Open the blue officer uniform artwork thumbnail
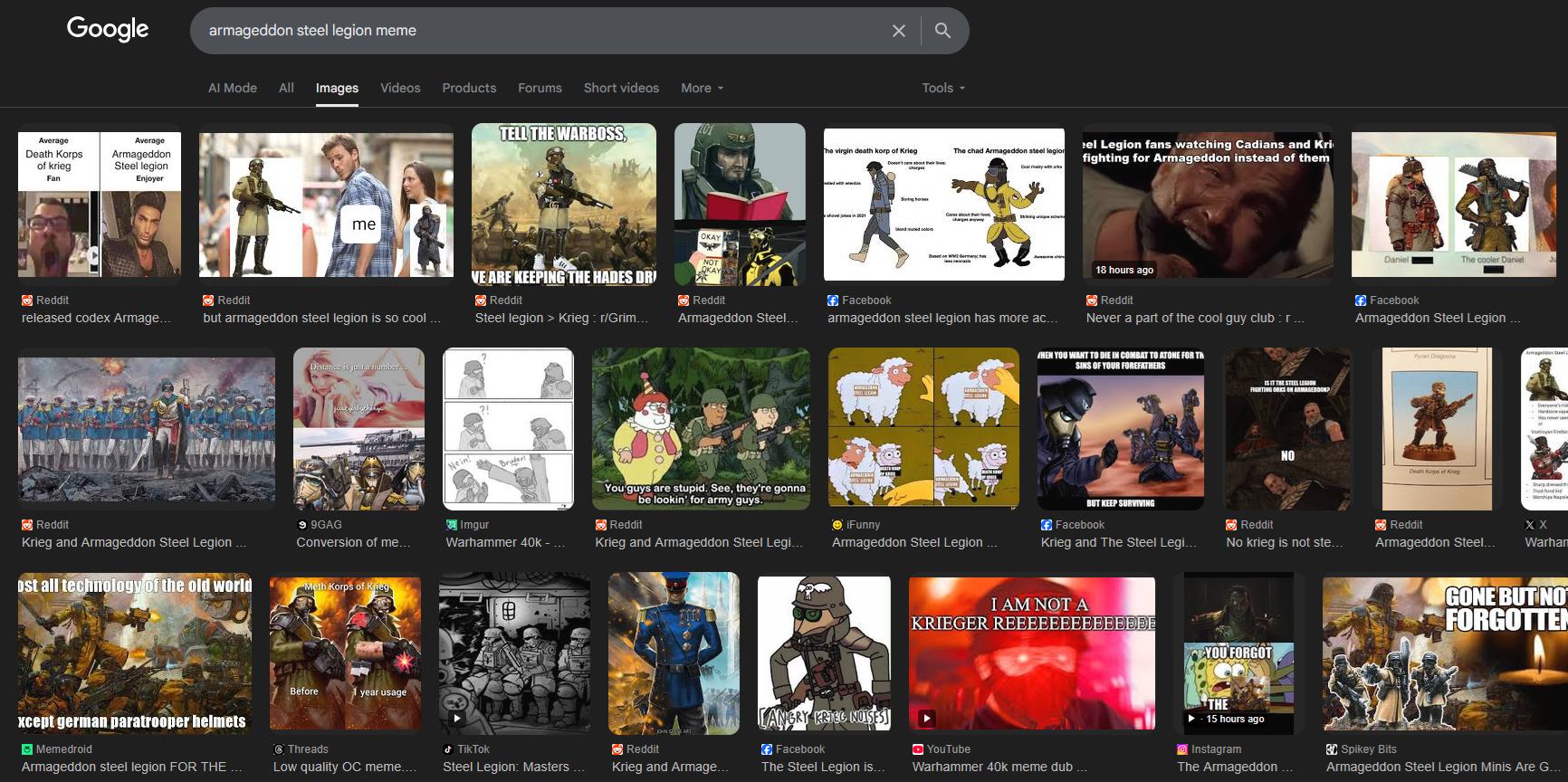This screenshot has width=1568, height=782. (x=674, y=653)
